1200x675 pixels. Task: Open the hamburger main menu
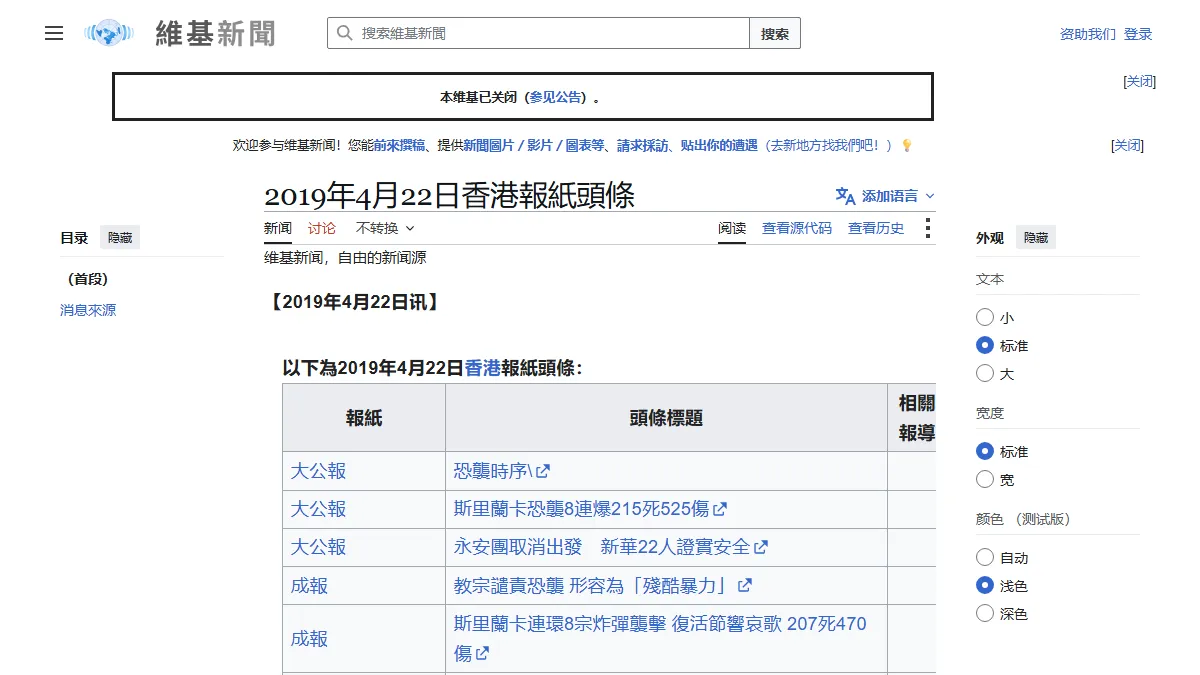pyautogui.click(x=54, y=33)
